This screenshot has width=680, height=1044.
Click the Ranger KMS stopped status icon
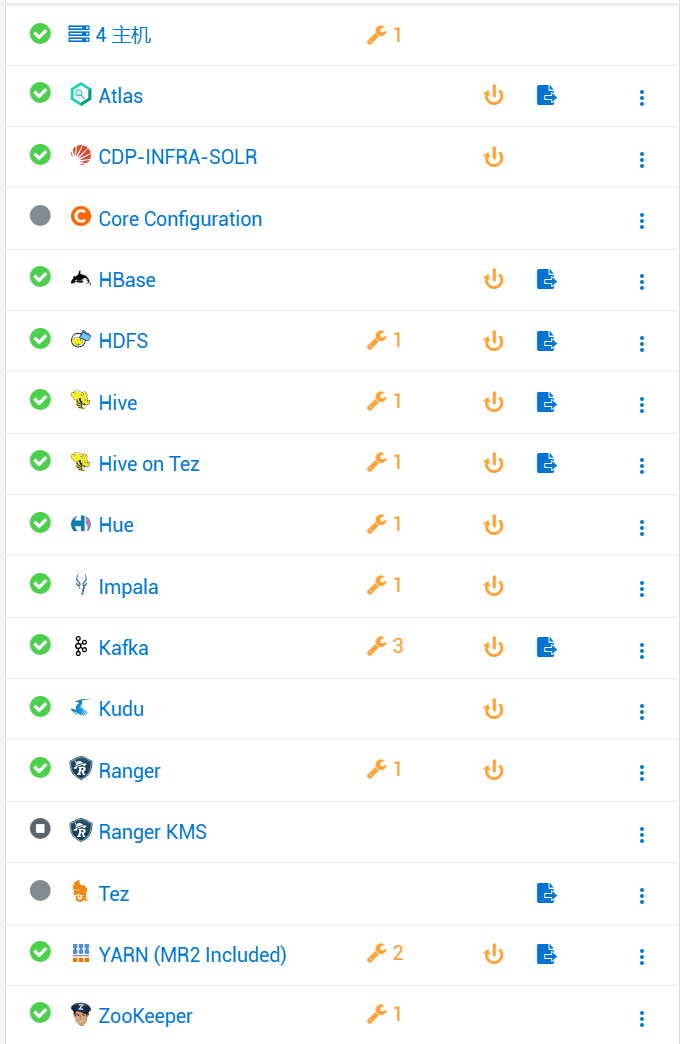(x=40, y=828)
